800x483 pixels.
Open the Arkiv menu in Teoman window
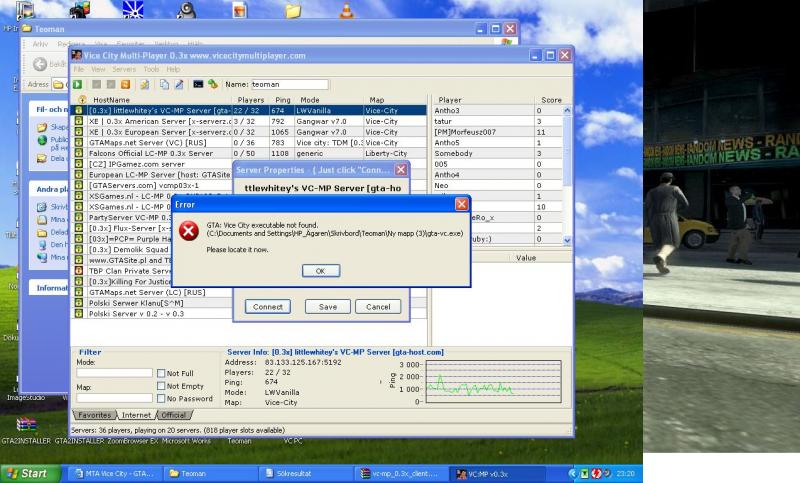point(40,44)
